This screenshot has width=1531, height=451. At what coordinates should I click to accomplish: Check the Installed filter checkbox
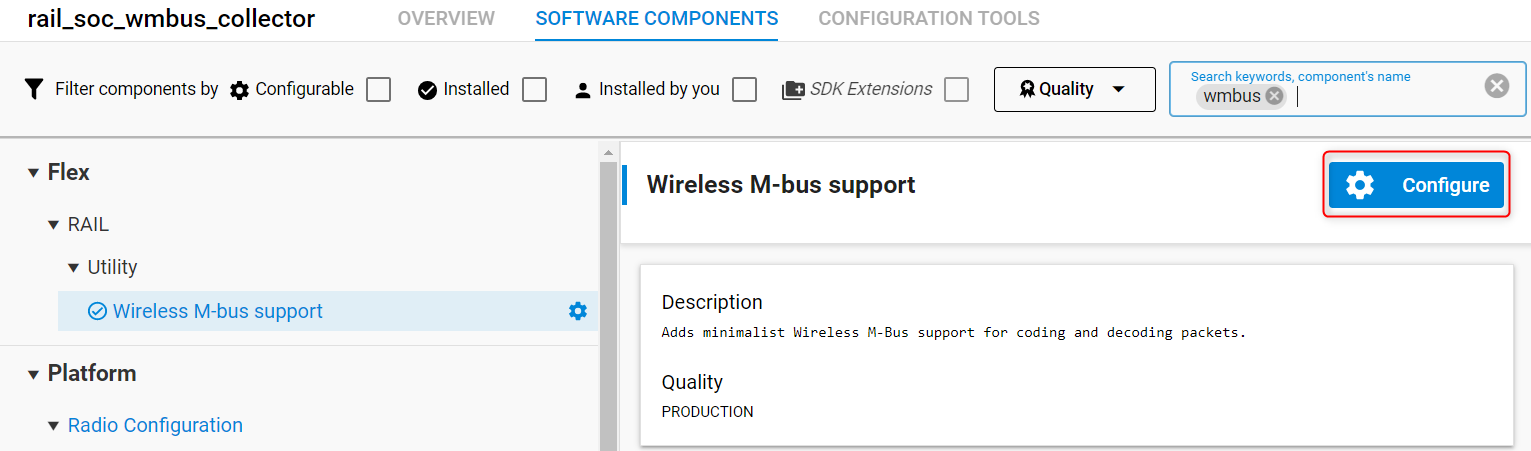535,90
